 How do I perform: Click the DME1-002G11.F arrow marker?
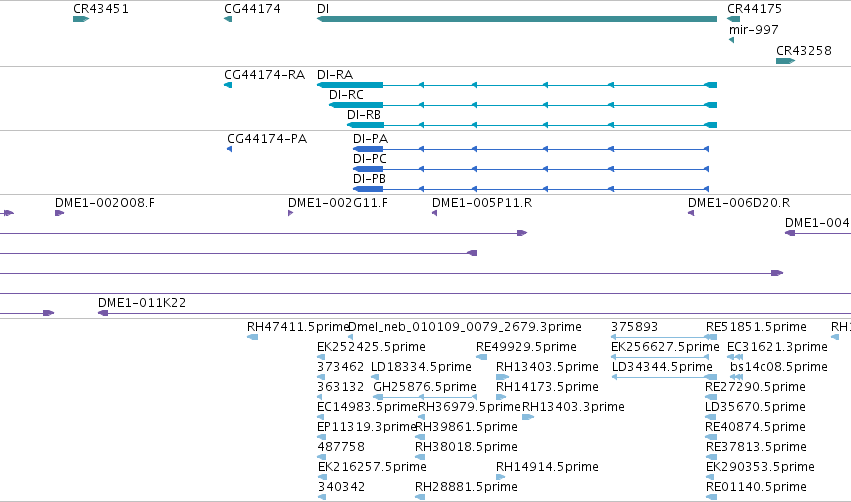(x=291, y=213)
